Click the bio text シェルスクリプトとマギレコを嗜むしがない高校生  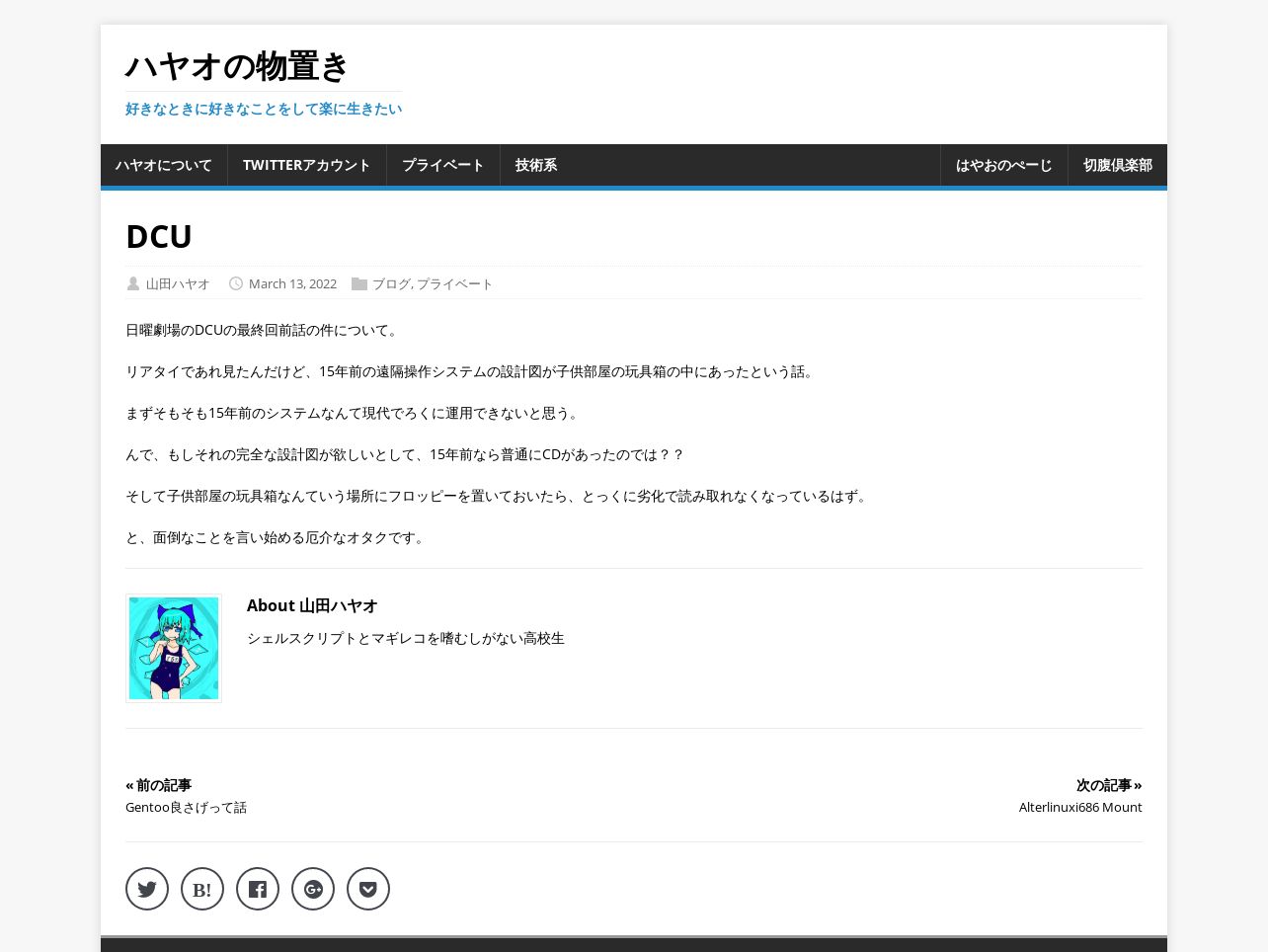tap(406, 638)
